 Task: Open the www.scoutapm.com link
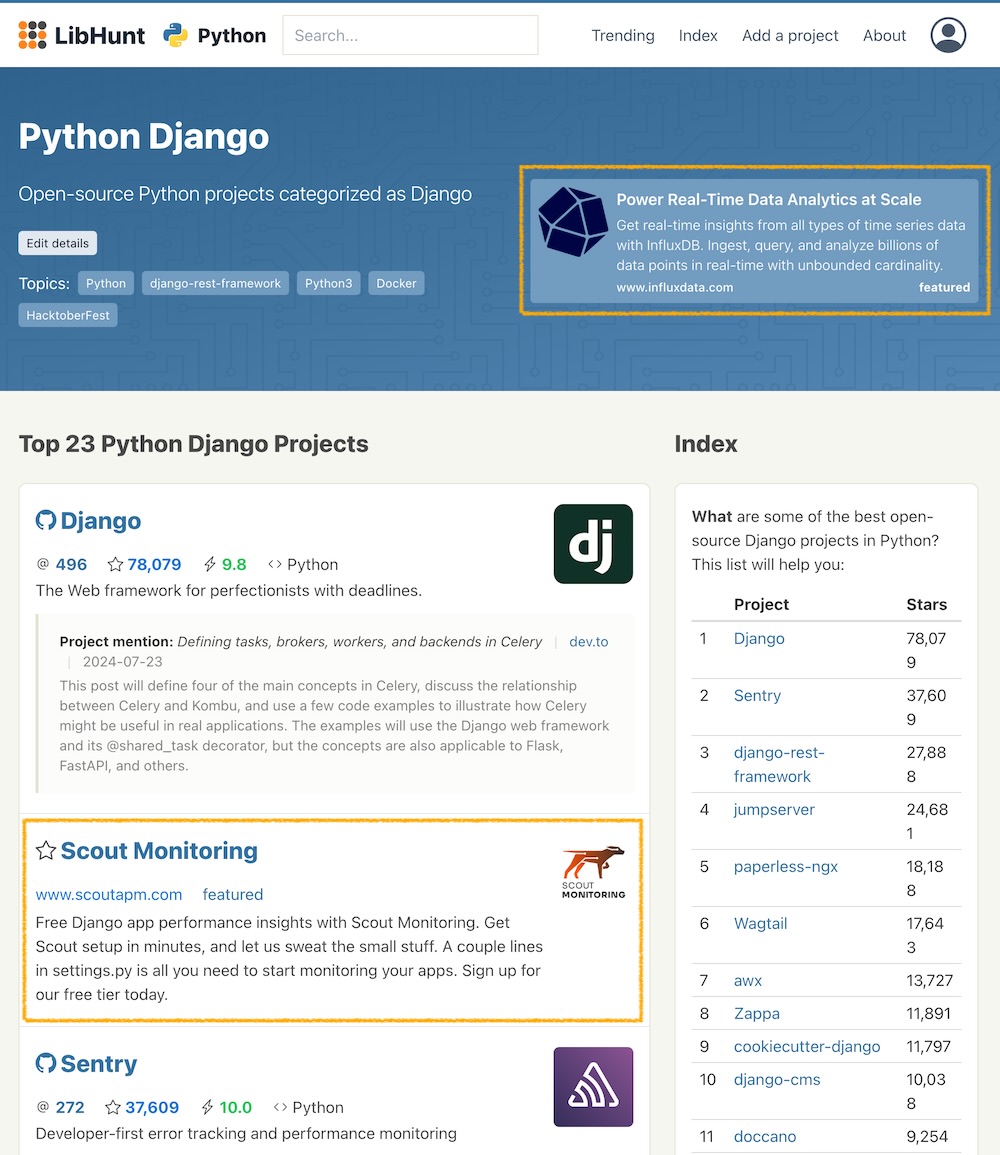coord(109,895)
